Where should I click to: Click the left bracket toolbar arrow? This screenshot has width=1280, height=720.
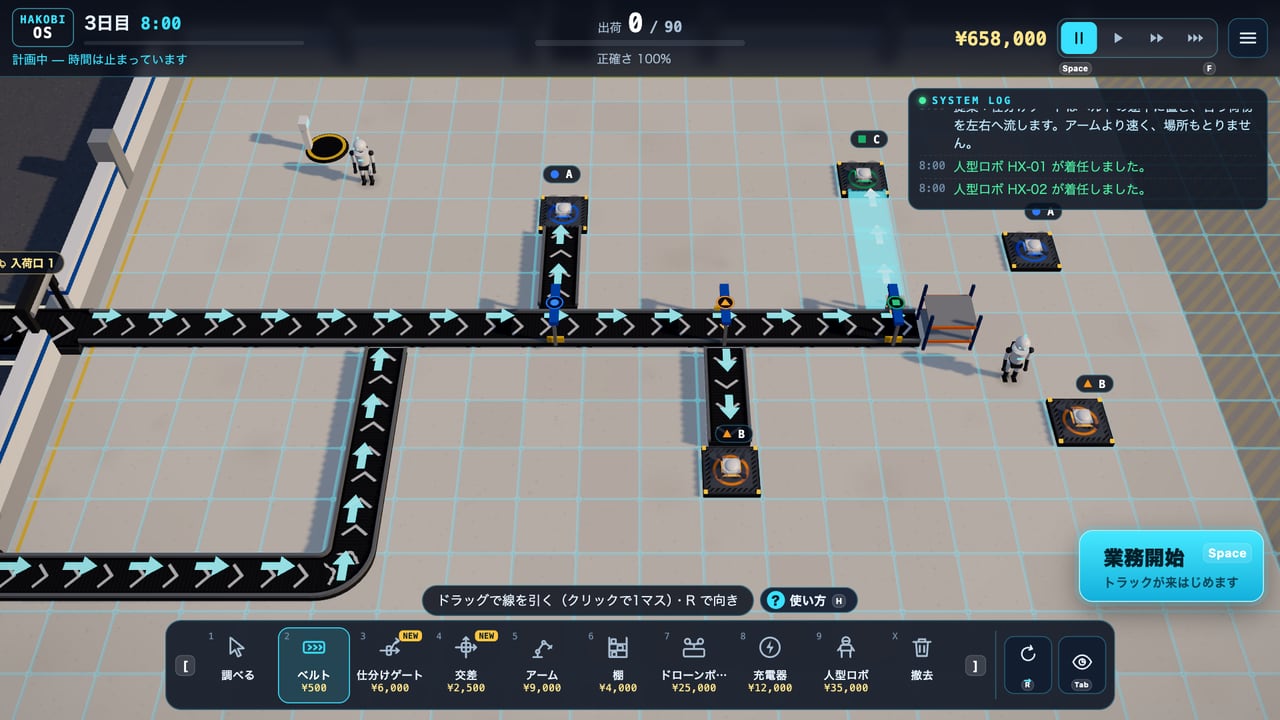click(186, 665)
